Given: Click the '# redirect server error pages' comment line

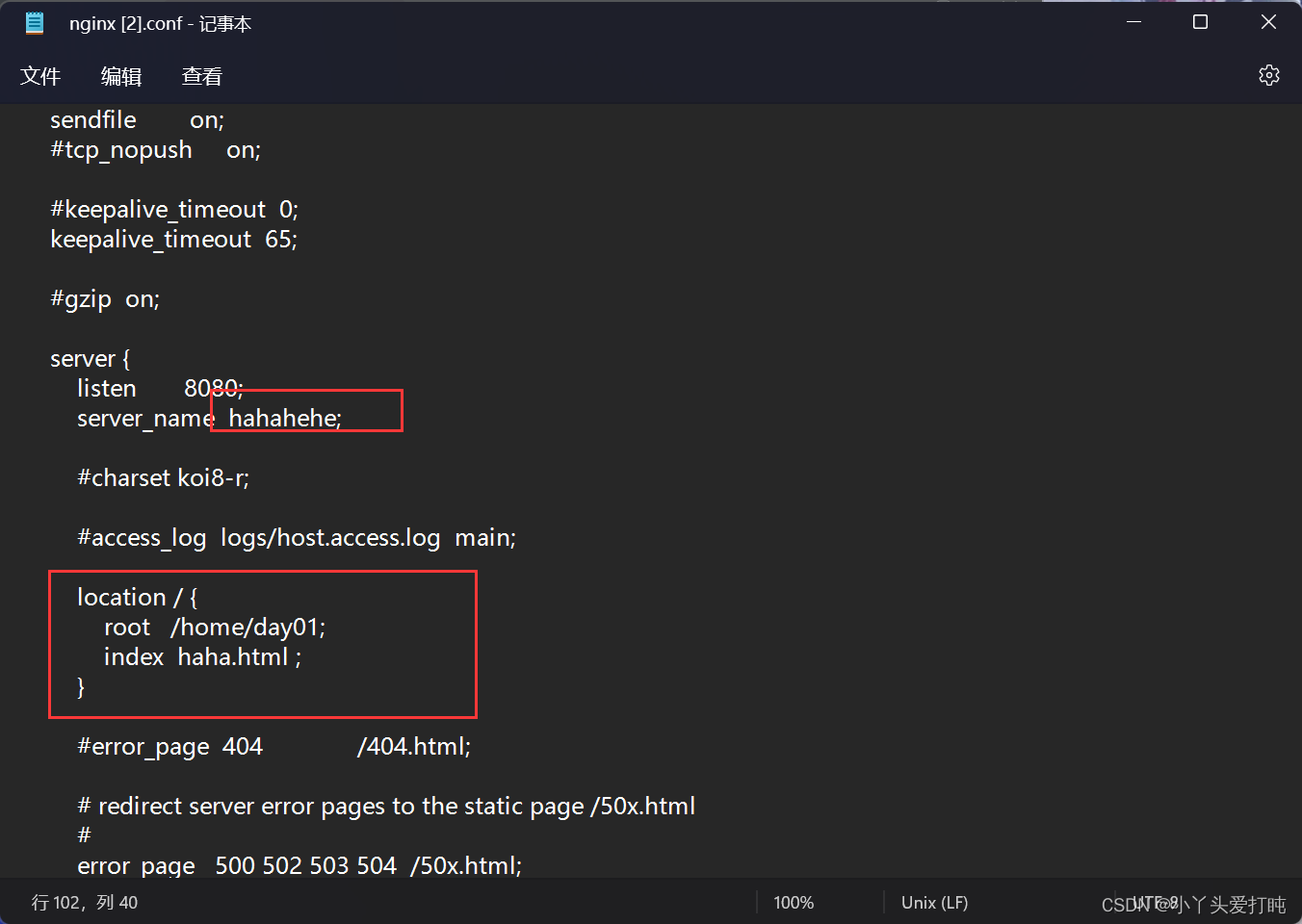Looking at the screenshot, I should coord(386,807).
